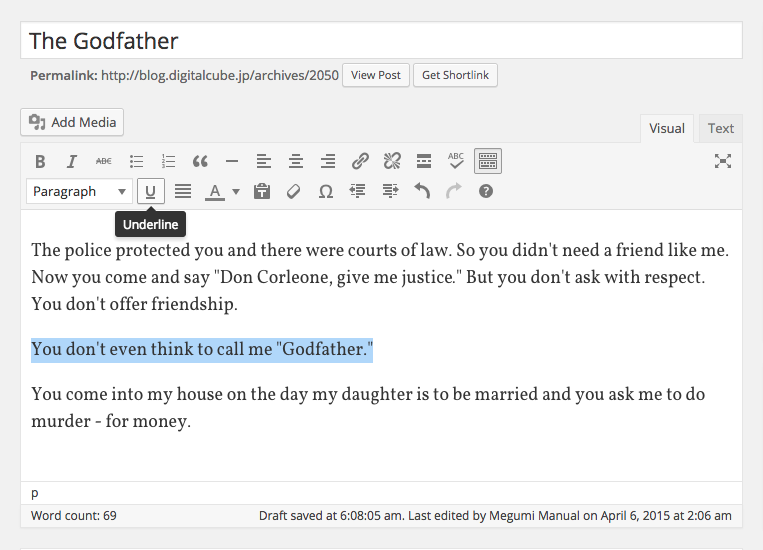Open the insert link tool

pos(360,161)
